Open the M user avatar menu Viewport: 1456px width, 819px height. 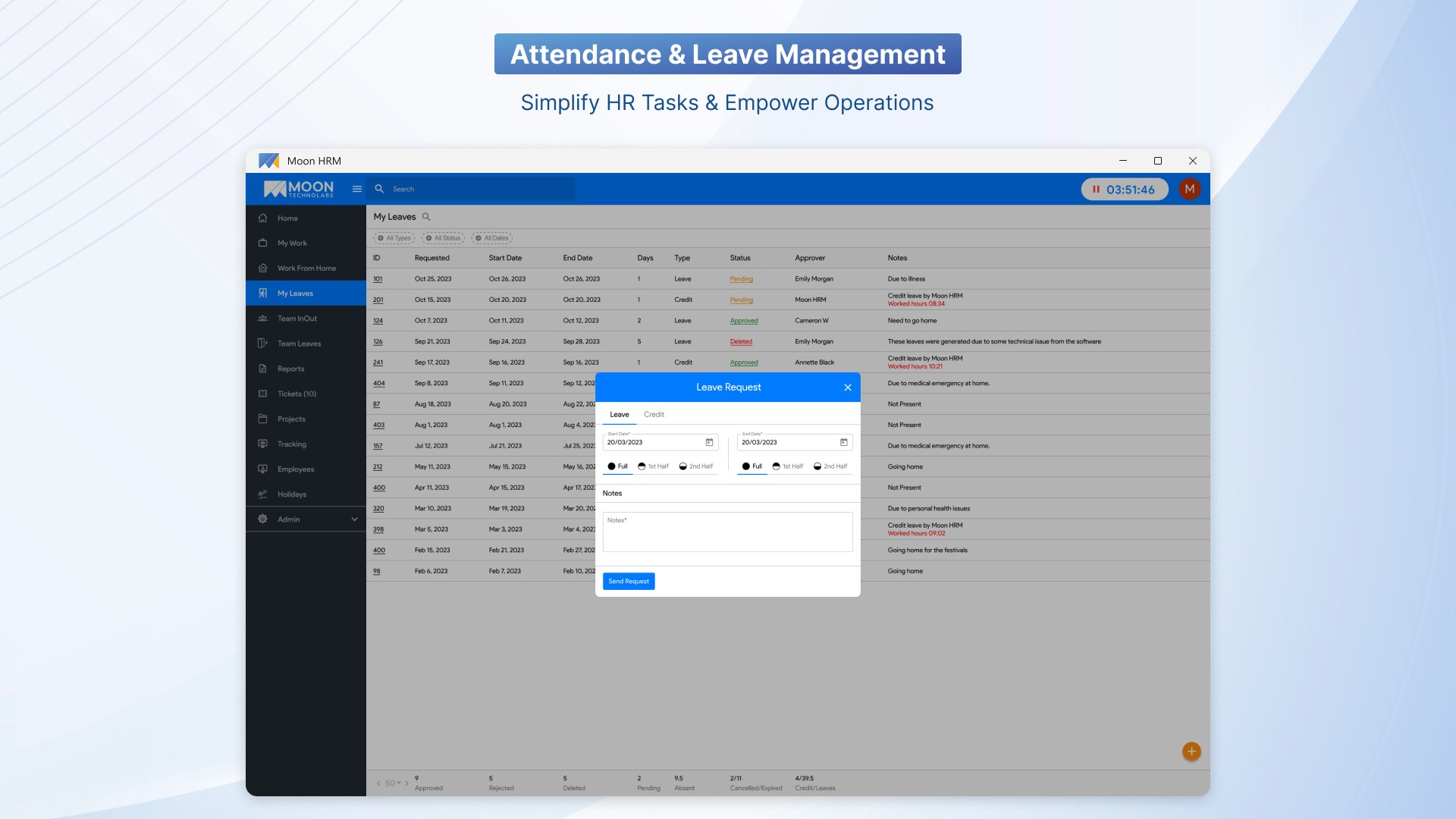click(1189, 189)
